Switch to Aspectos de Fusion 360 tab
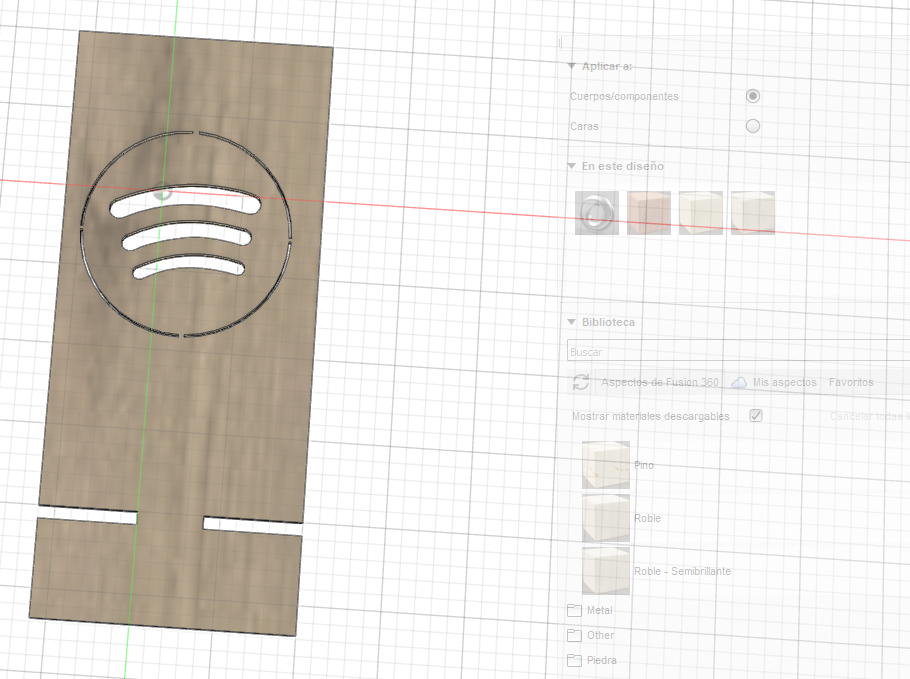The width and height of the screenshot is (910, 679). tap(659, 382)
